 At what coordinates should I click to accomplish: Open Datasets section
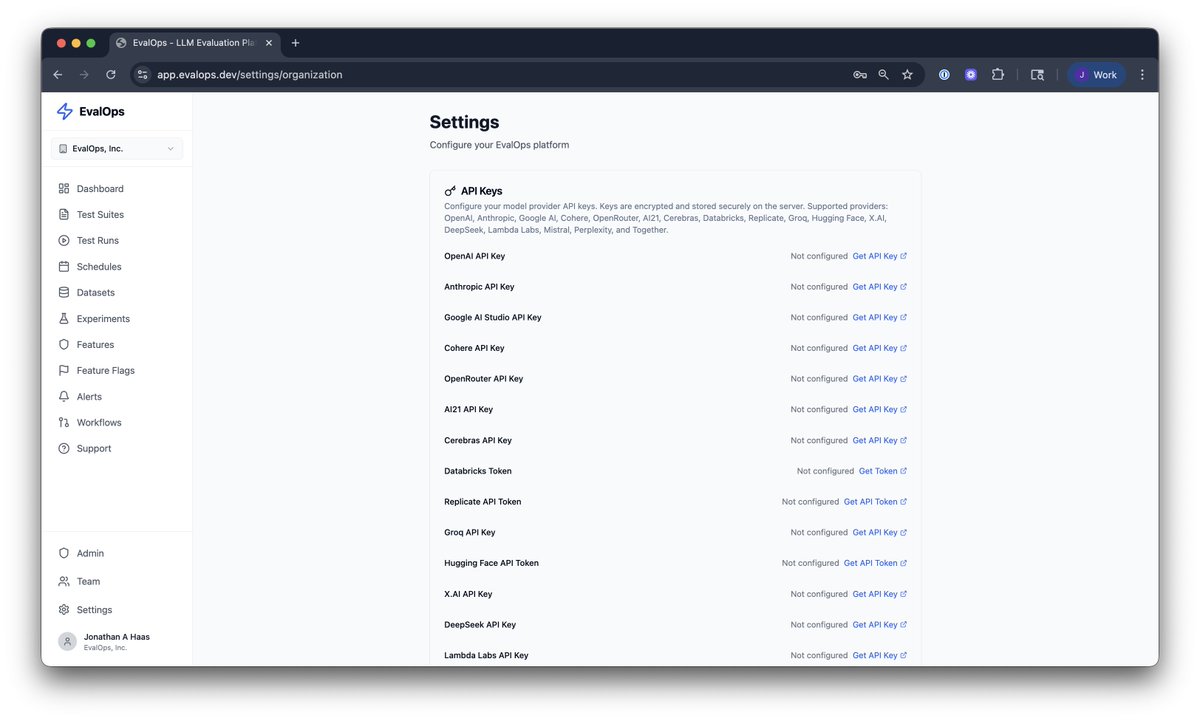pos(96,293)
